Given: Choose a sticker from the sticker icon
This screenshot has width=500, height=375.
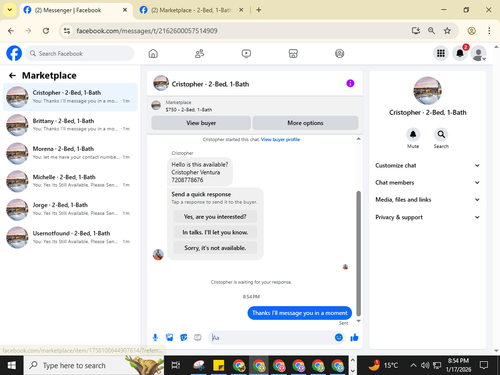Looking at the screenshot, I should 183,338.
